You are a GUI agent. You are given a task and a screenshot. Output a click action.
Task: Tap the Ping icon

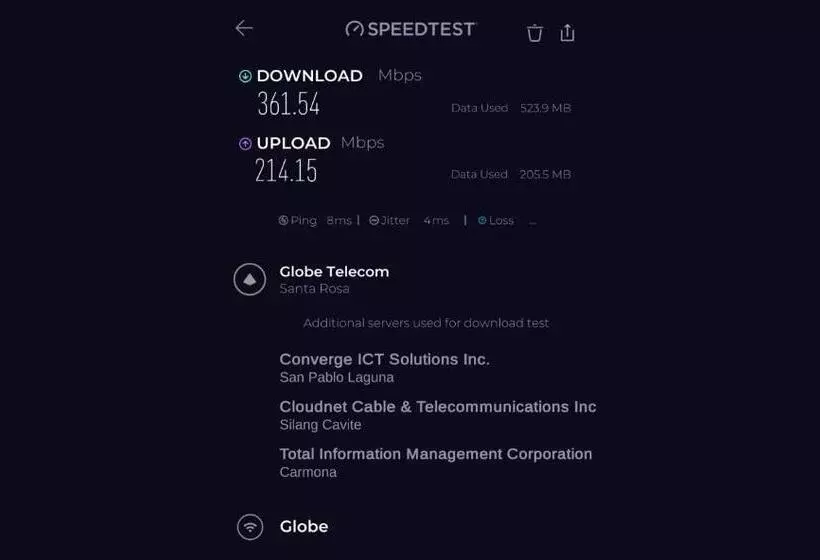tap(283, 220)
